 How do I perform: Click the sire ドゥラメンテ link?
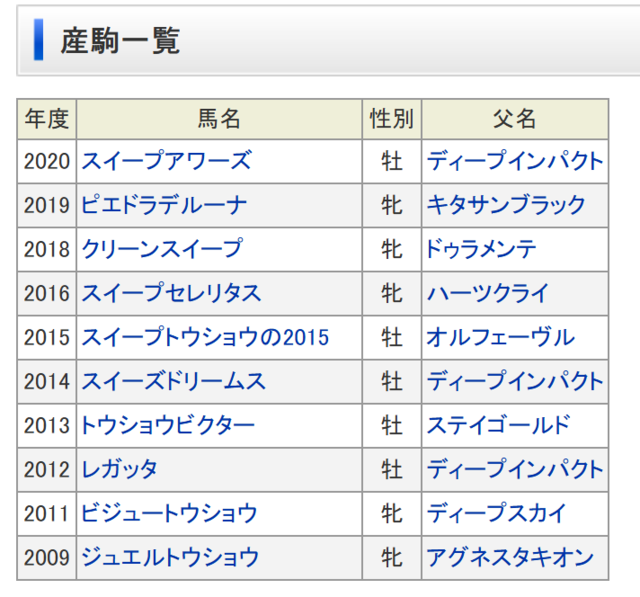pos(482,249)
